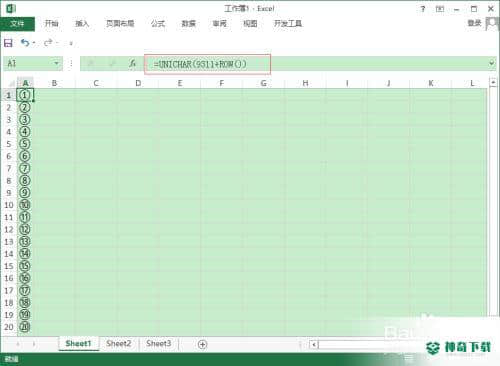Select row 10 header
The height and width of the screenshot is (366, 500).
(9, 205)
